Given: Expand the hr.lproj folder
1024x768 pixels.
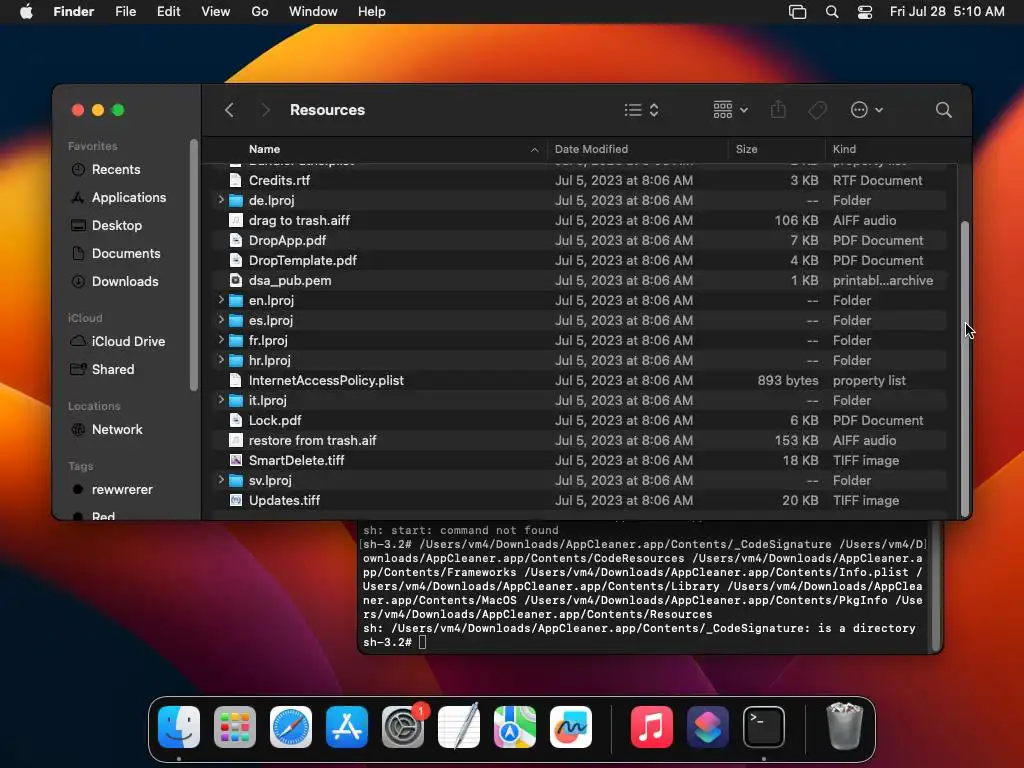Looking at the screenshot, I should point(221,360).
